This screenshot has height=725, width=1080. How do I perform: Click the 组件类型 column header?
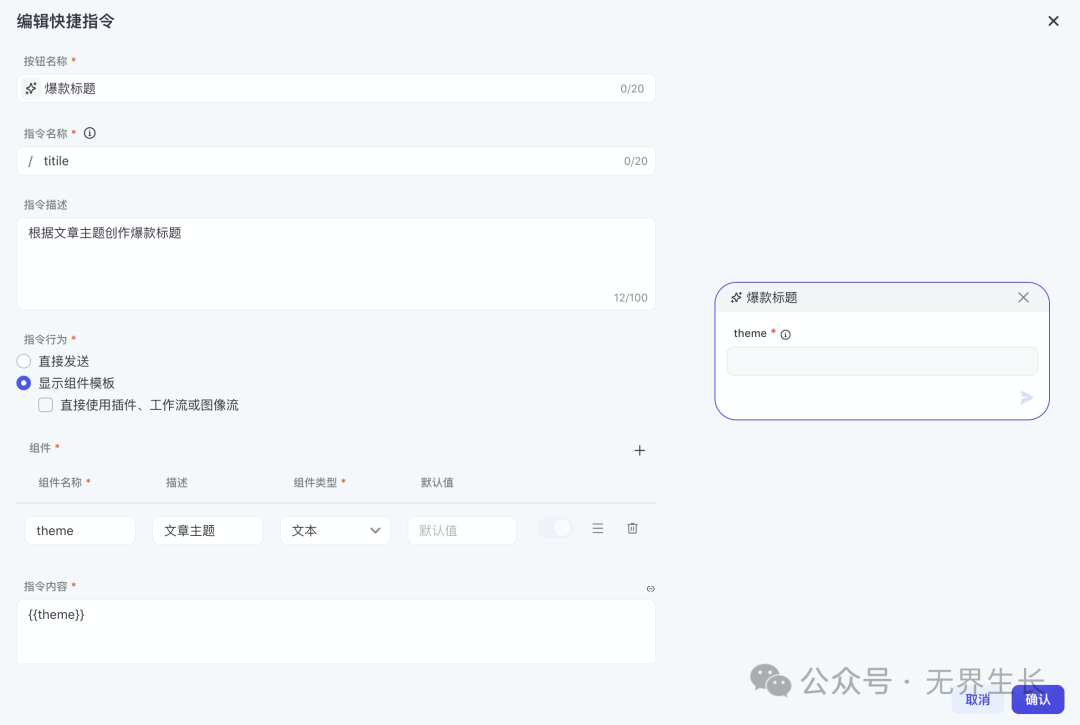click(315, 483)
